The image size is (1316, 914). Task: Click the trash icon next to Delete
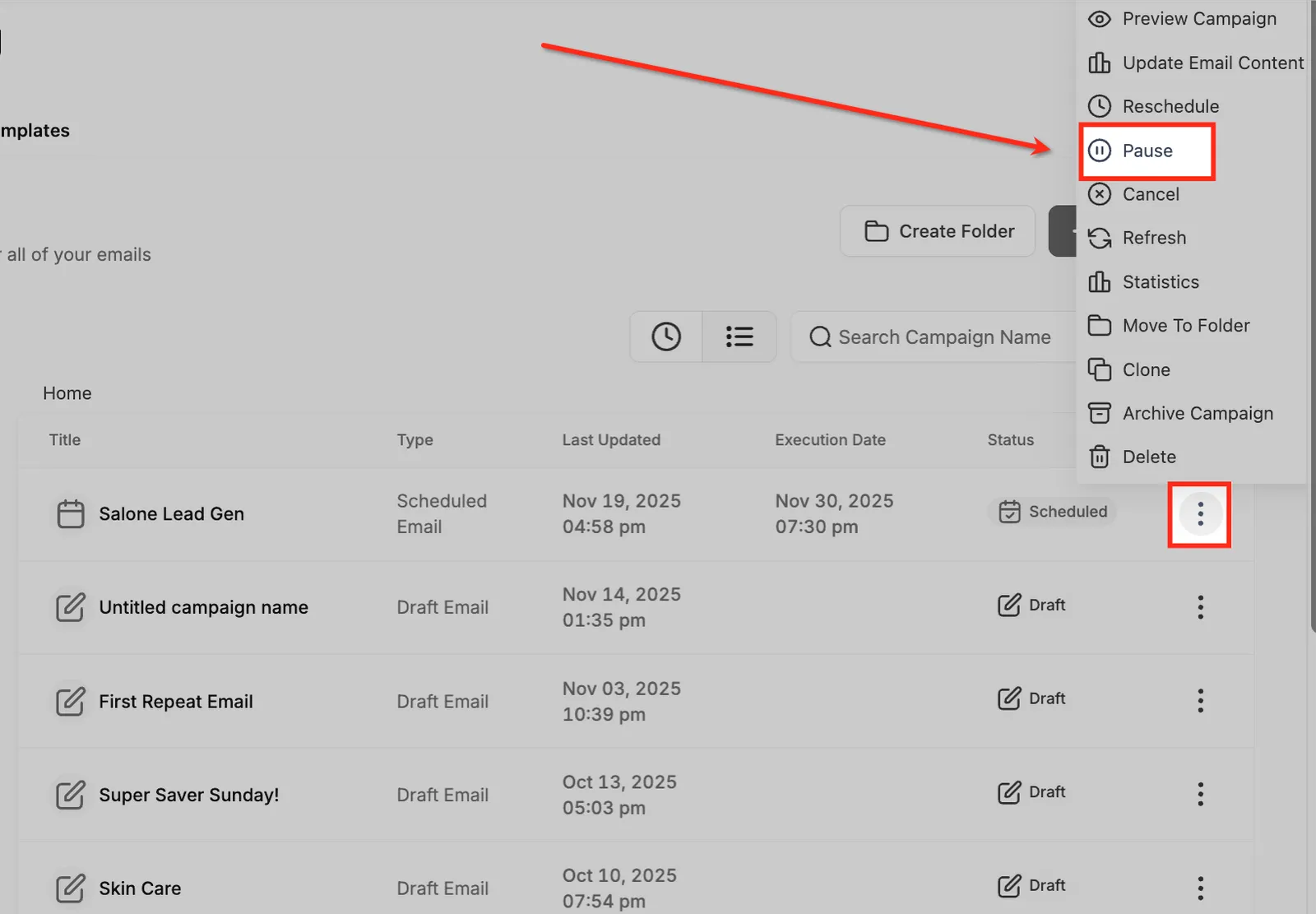[x=1100, y=457]
